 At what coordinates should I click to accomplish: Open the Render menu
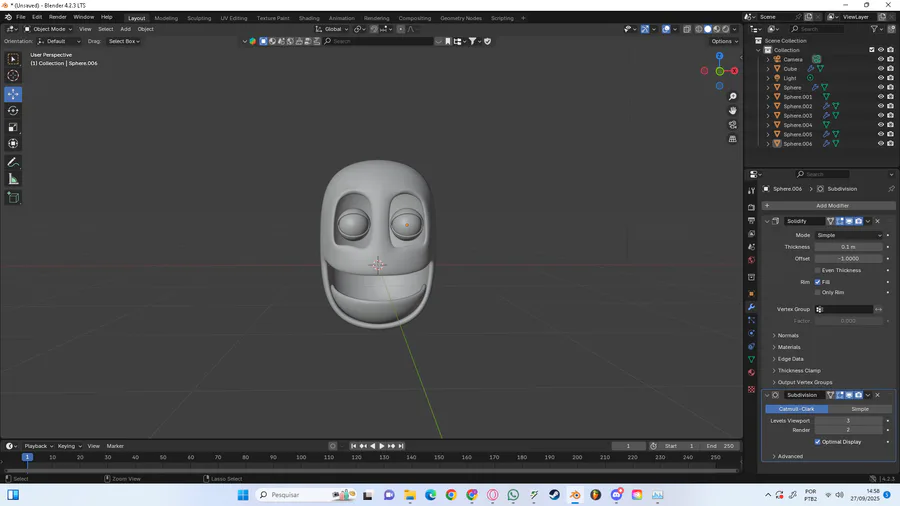(x=58, y=17)
